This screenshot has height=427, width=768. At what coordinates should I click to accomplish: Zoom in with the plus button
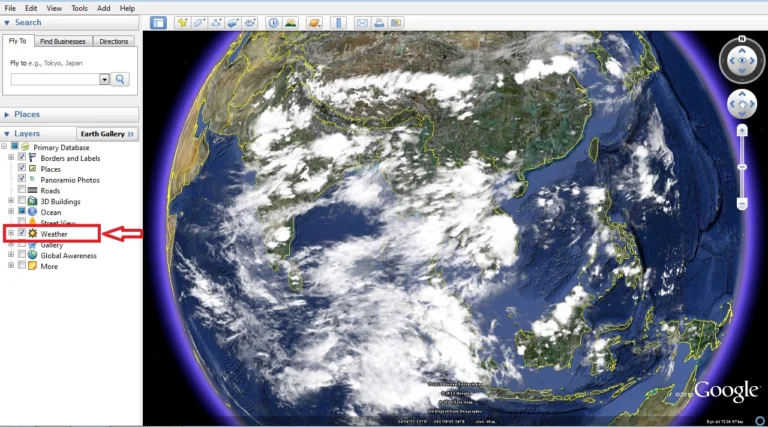(x=742, y=131)
